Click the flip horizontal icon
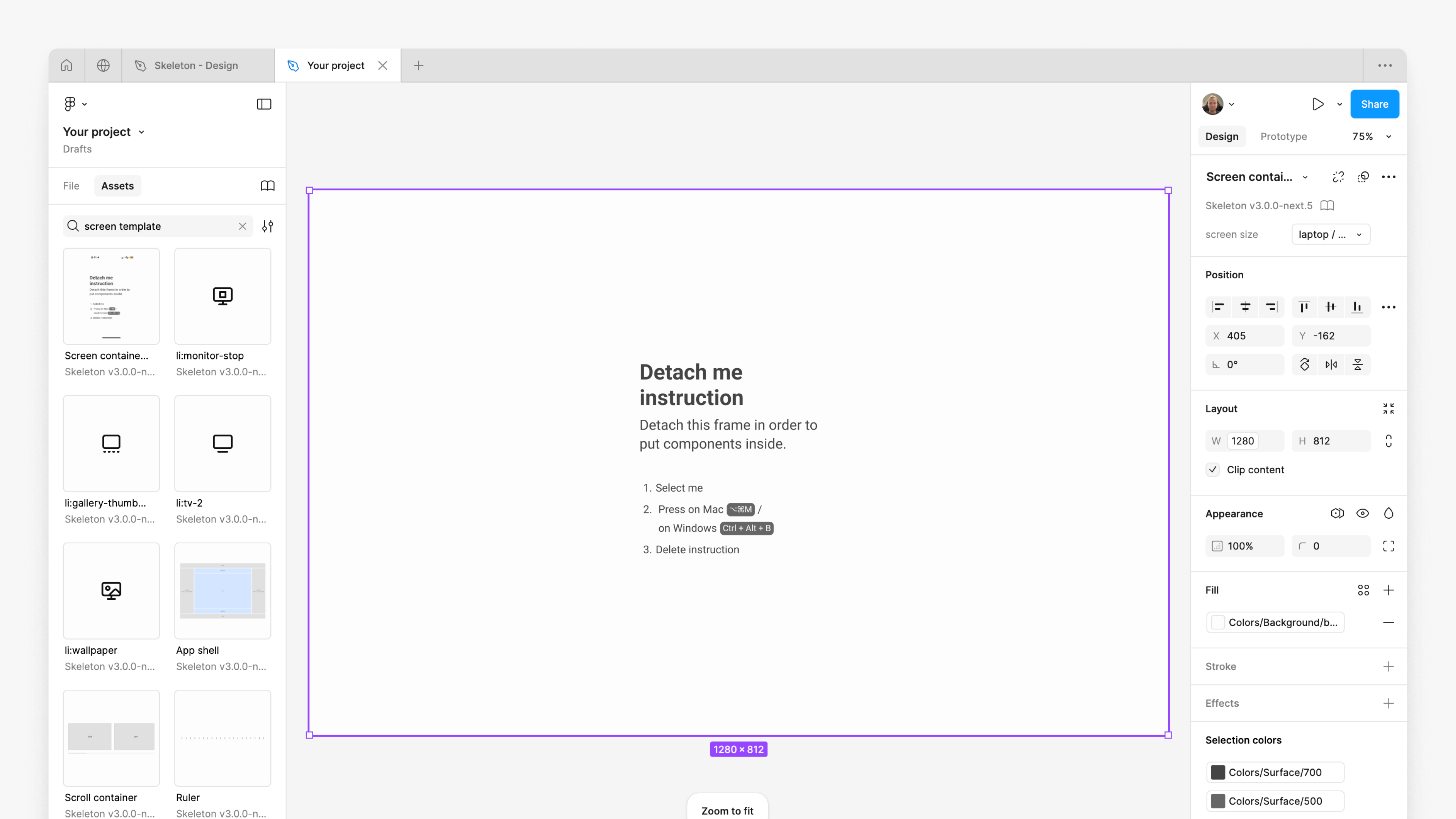Image resolution: width=1456 pixels, height=819 pixels. (x=1331, y=364)
